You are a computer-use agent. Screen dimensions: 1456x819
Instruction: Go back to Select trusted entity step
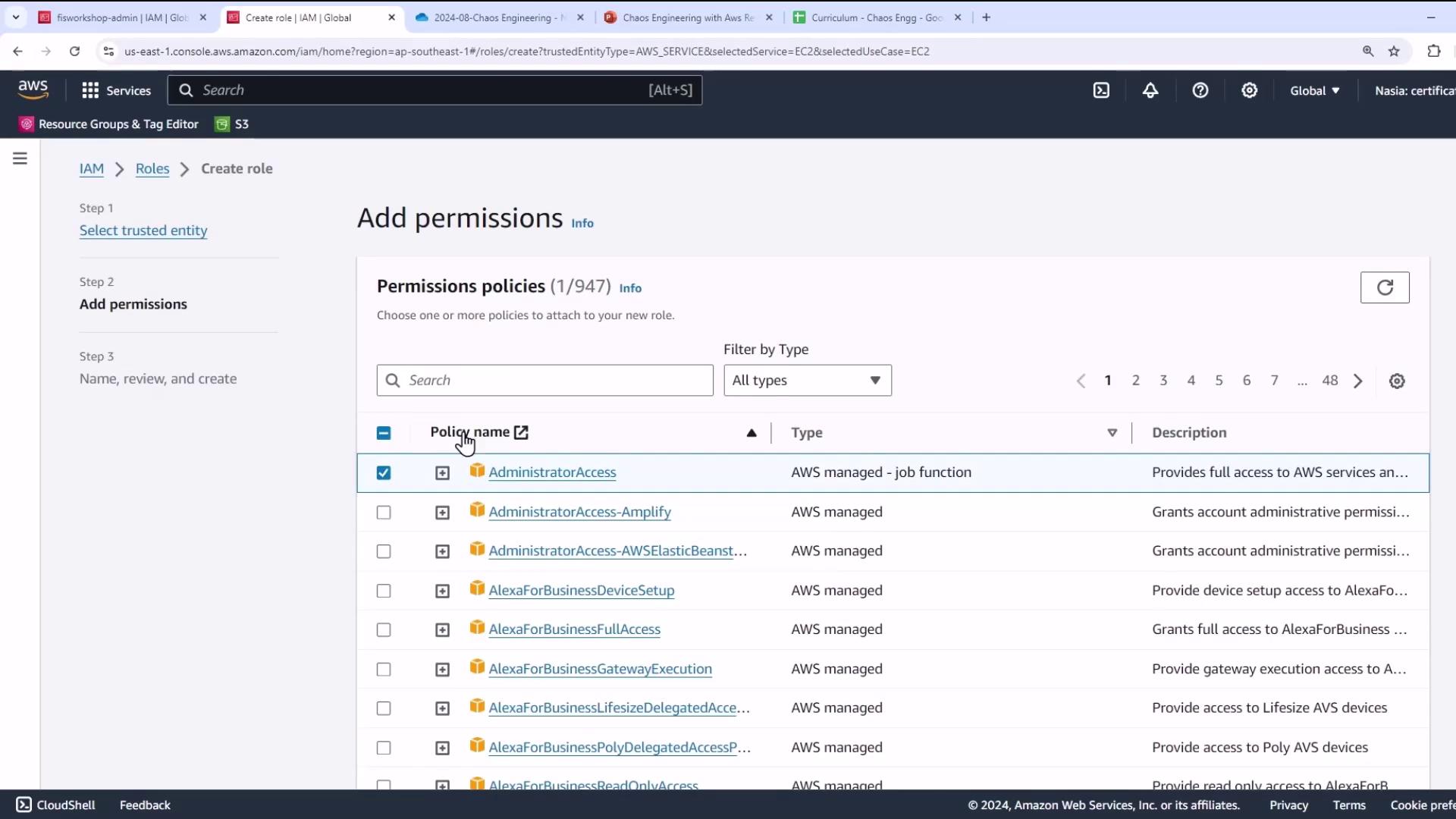coord(143,231)
